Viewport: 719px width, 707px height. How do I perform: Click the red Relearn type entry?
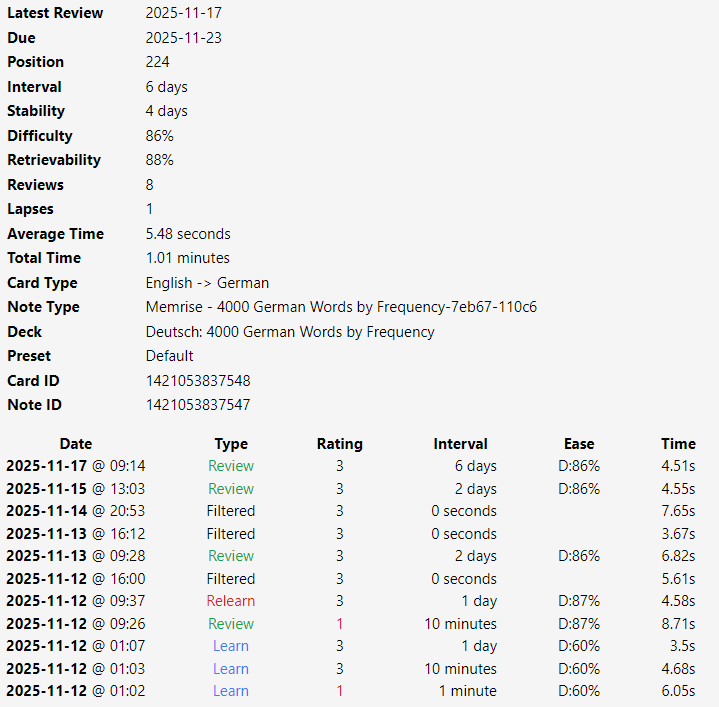[x=231, y=601]
